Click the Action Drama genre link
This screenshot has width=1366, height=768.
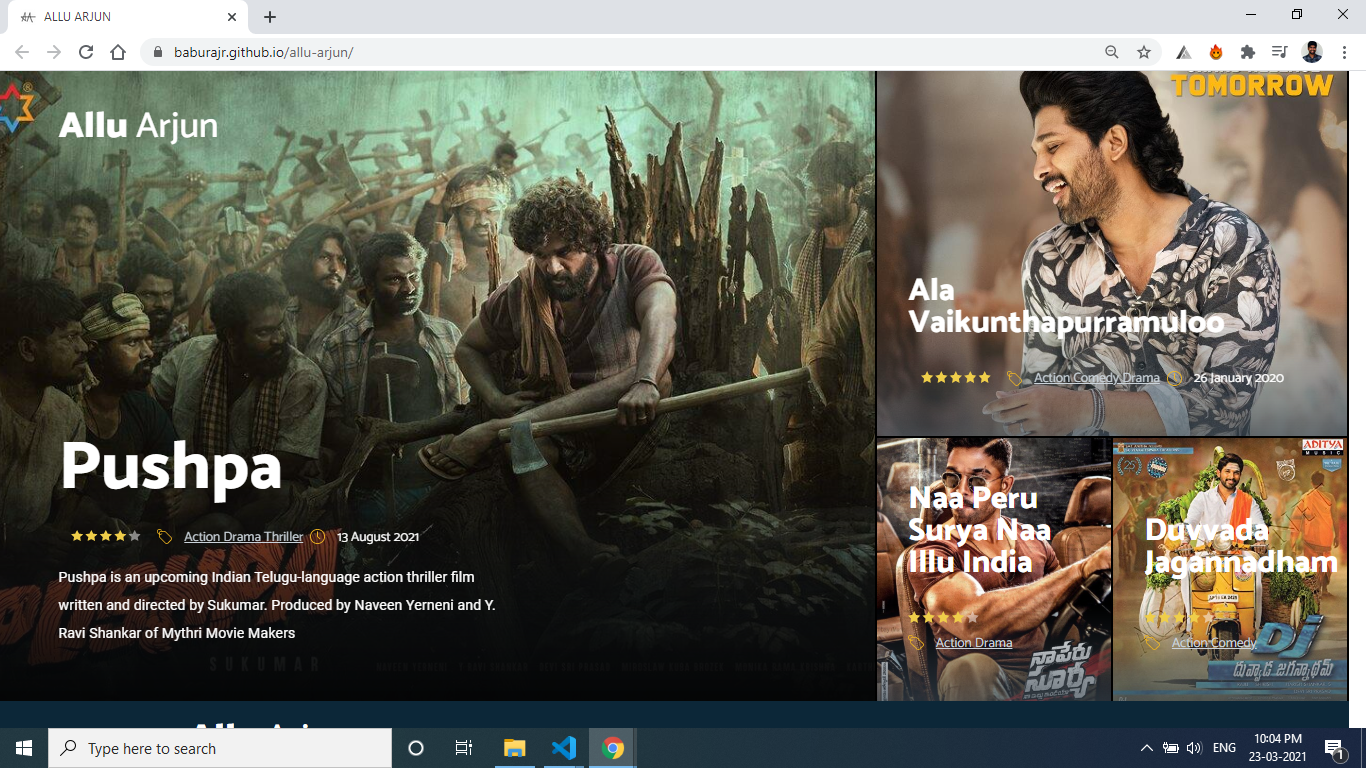pos(974,643)
